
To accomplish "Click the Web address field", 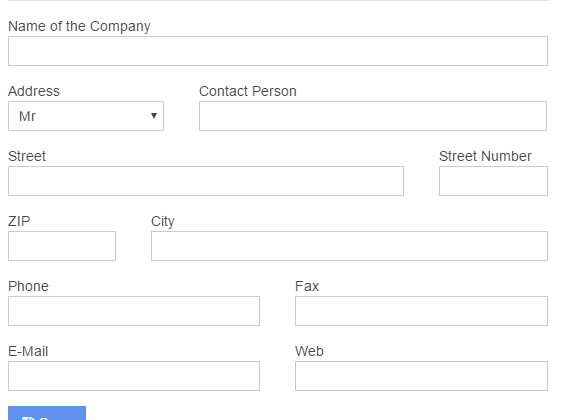I will (x=421, y=376).
